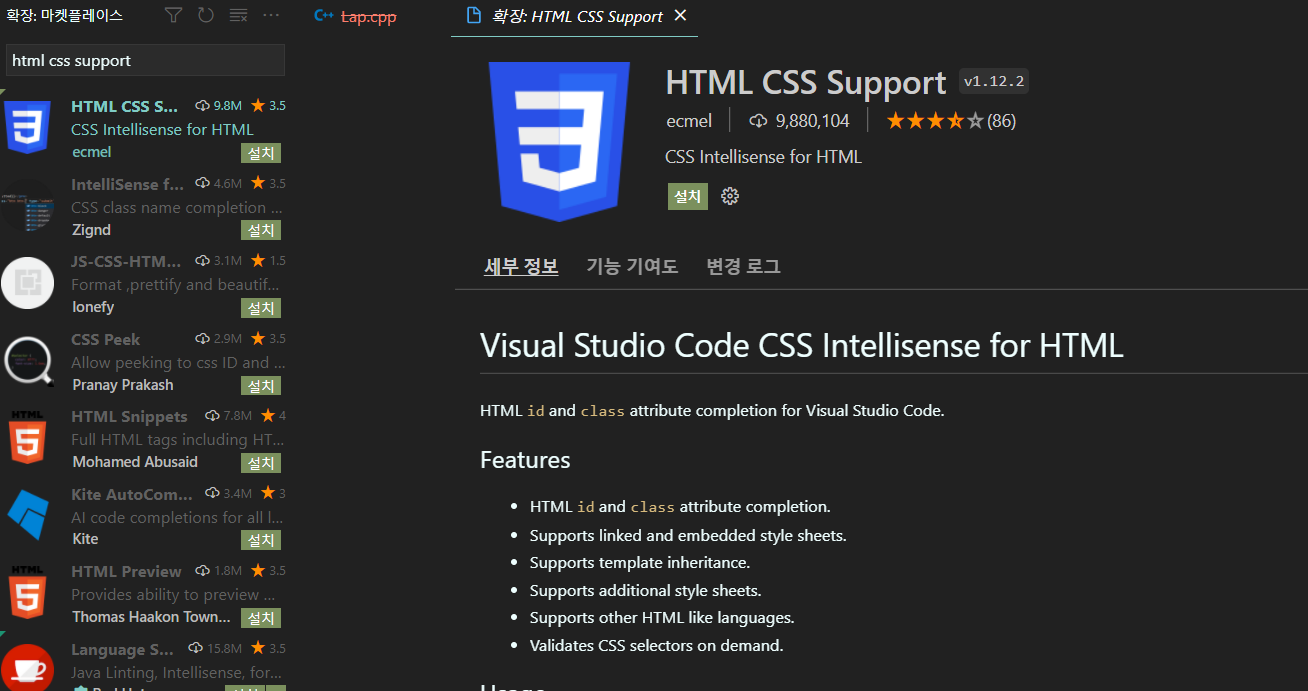Viewport: 1308px width, 691px height.
Task: Install the Kite extension
Action: point(261,540)
